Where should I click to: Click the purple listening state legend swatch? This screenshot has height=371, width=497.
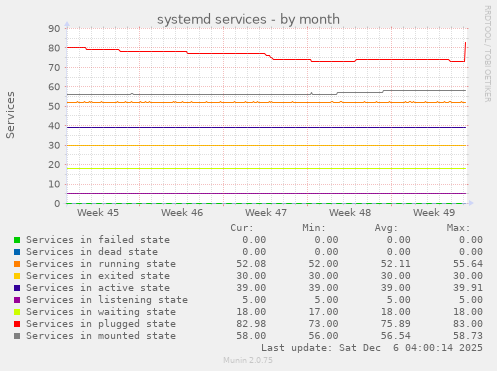coord(17,300)
